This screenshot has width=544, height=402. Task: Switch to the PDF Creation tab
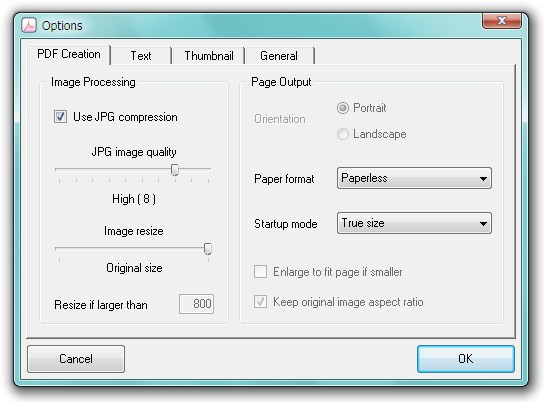(69, 54)
